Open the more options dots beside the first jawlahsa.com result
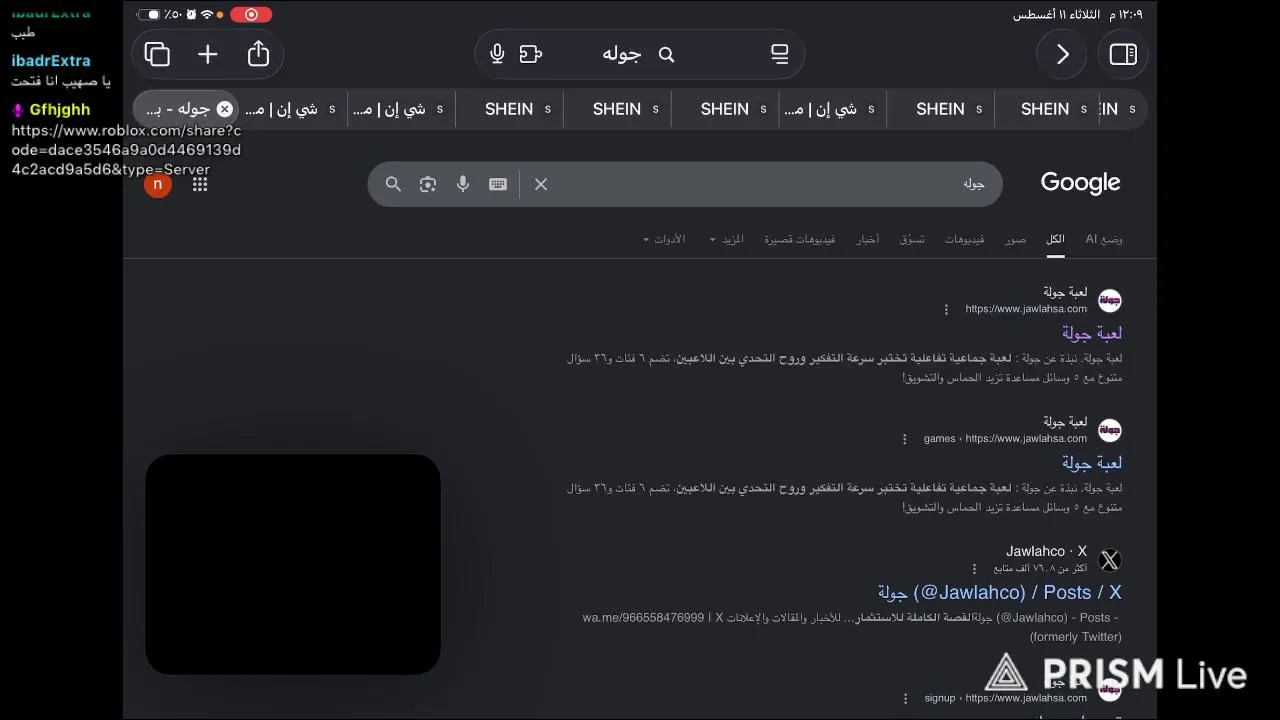 tap(946, 309)
